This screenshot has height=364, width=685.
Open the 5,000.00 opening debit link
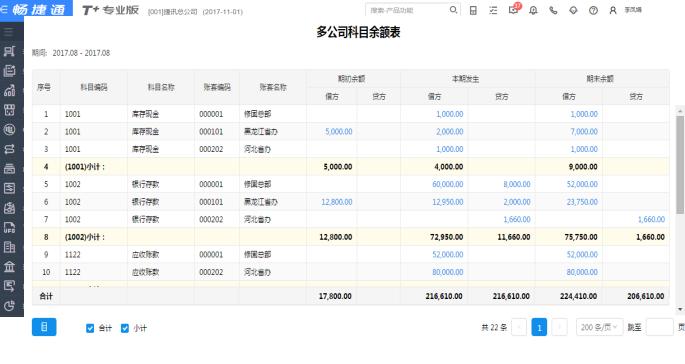(339, 132)
